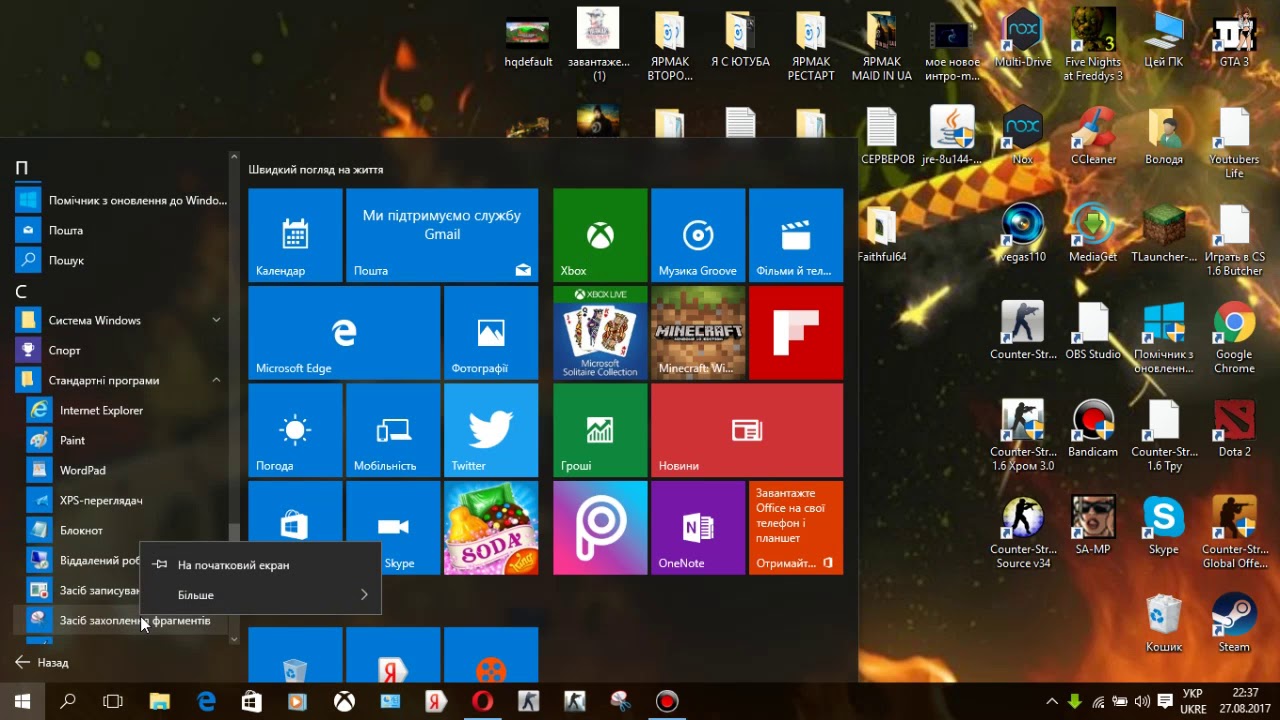Click Швидкий погляд на життя group title
The image size is (1280, 720).
316,170
